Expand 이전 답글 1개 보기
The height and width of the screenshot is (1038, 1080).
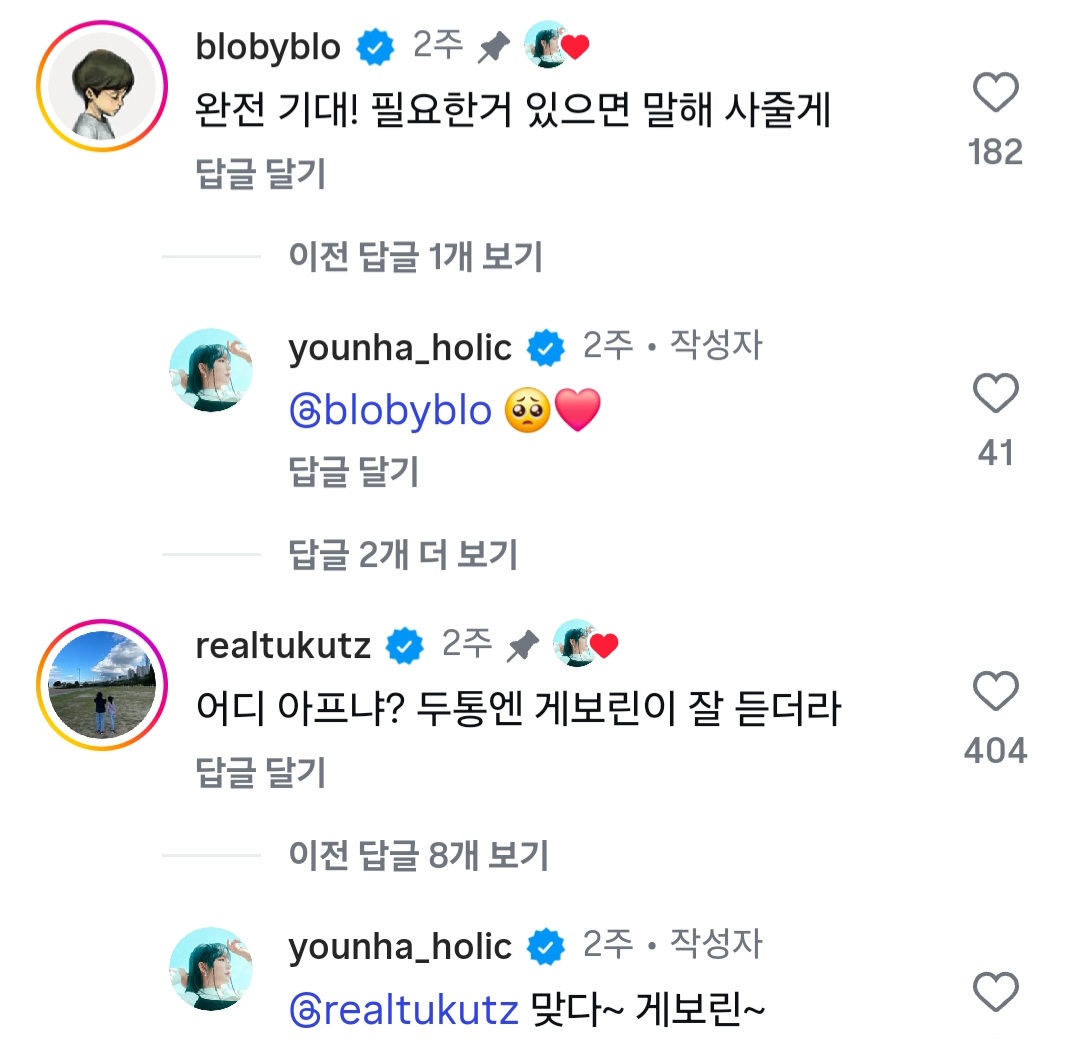click(x=415, y=257)
